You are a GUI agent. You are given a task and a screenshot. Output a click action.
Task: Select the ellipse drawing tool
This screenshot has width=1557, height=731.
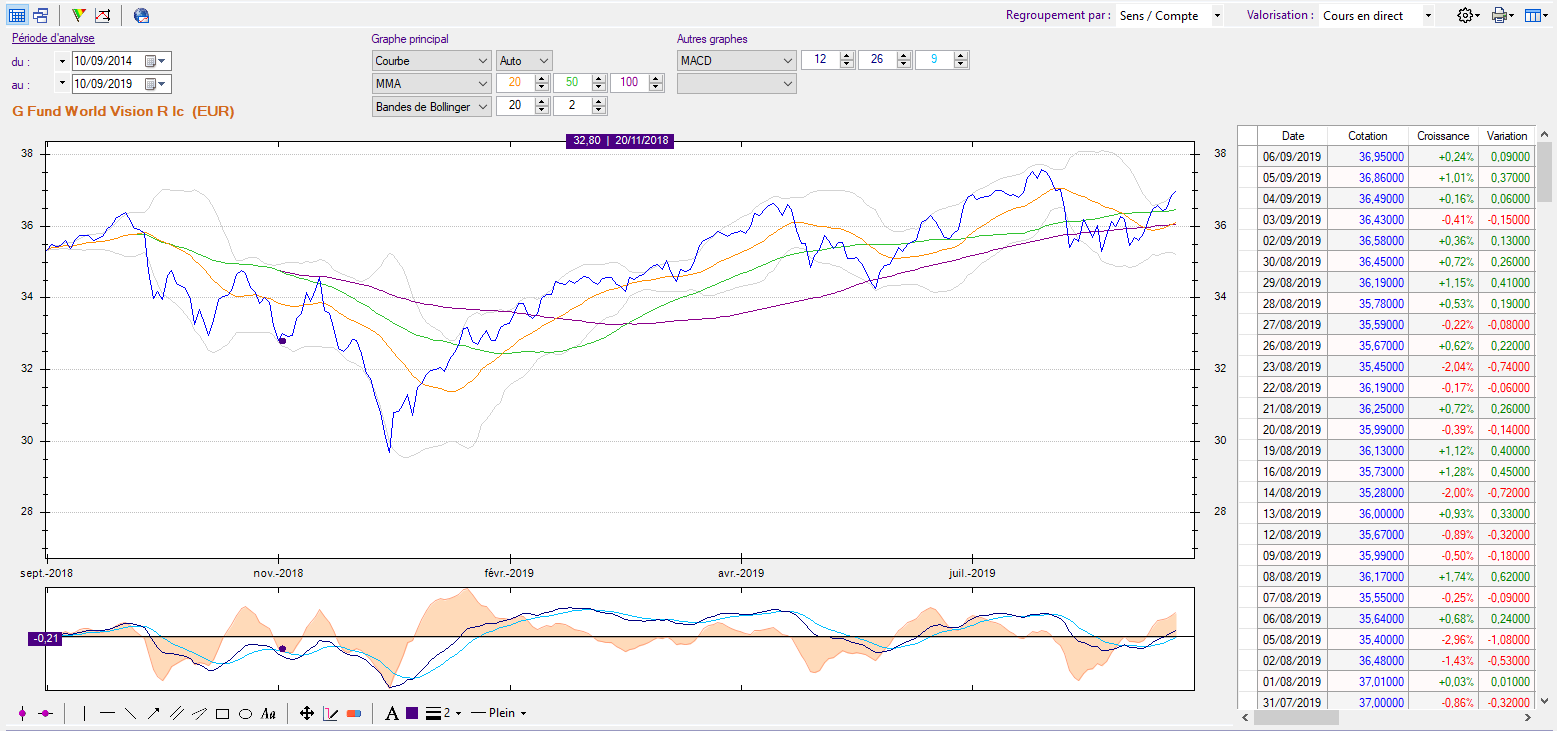point(245,714)
